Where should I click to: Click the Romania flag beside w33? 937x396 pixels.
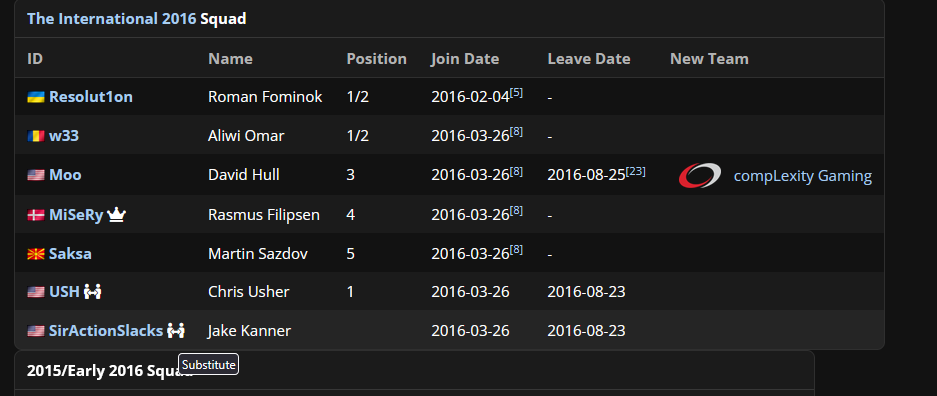click(36, 136)
